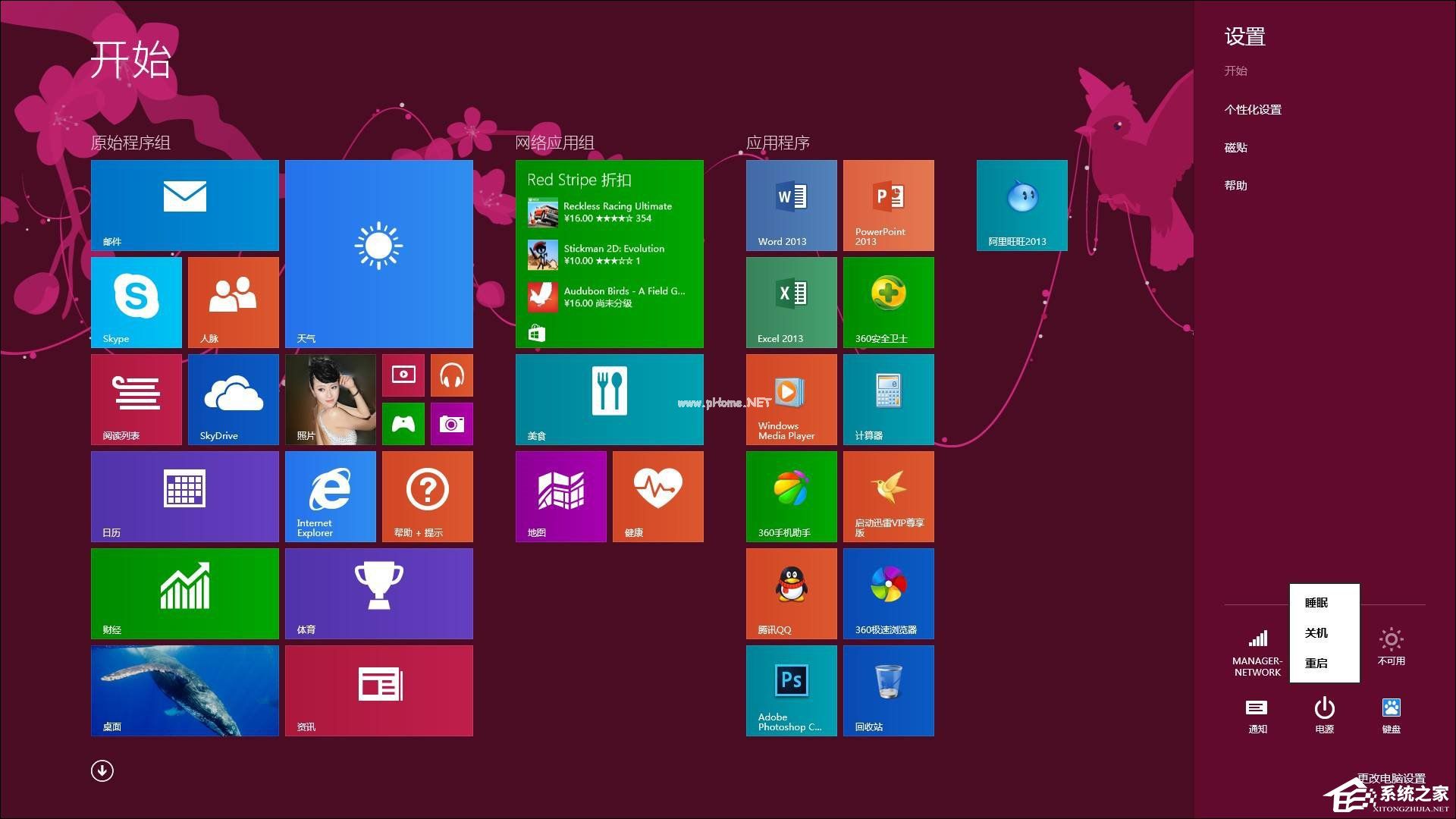
Task: Open Skype tile
Action: point(140,304)
